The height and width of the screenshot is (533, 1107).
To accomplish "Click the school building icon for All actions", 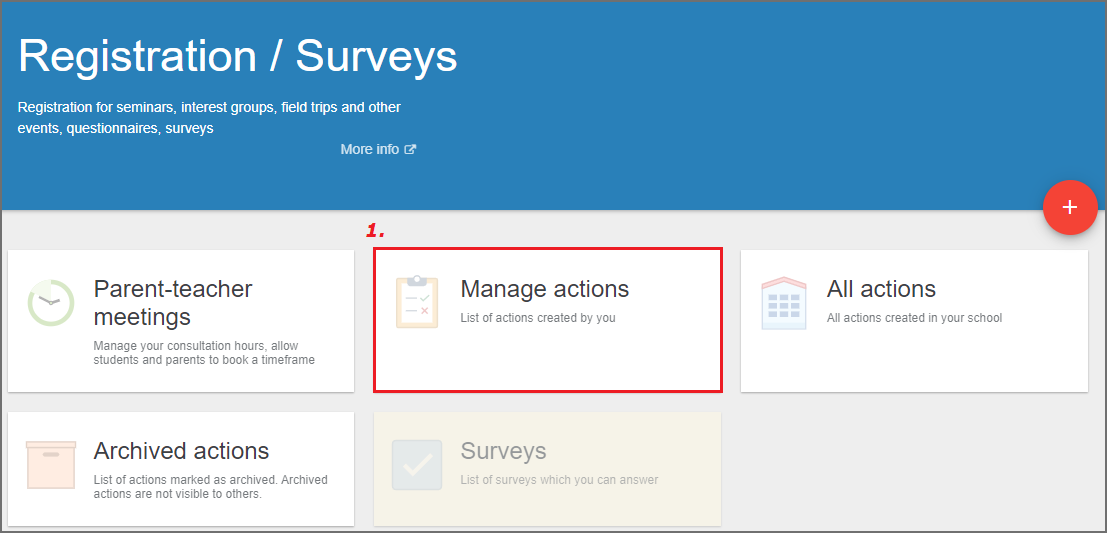I will 784,304.
